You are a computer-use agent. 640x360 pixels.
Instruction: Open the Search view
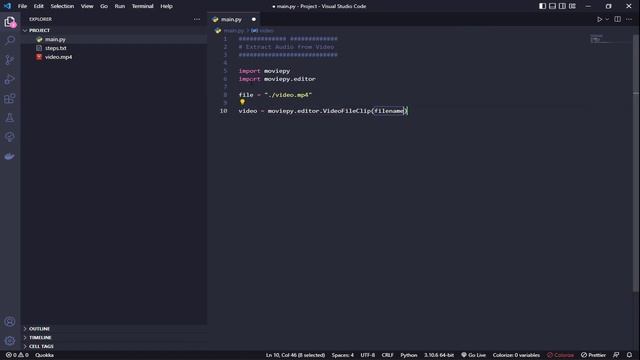click(10, 40)
